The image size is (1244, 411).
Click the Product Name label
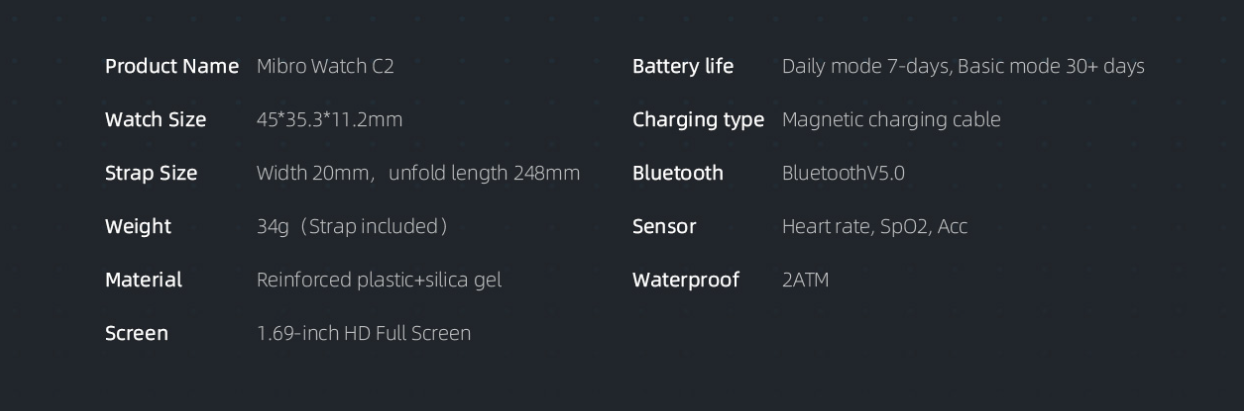click(x=172, y=66)
